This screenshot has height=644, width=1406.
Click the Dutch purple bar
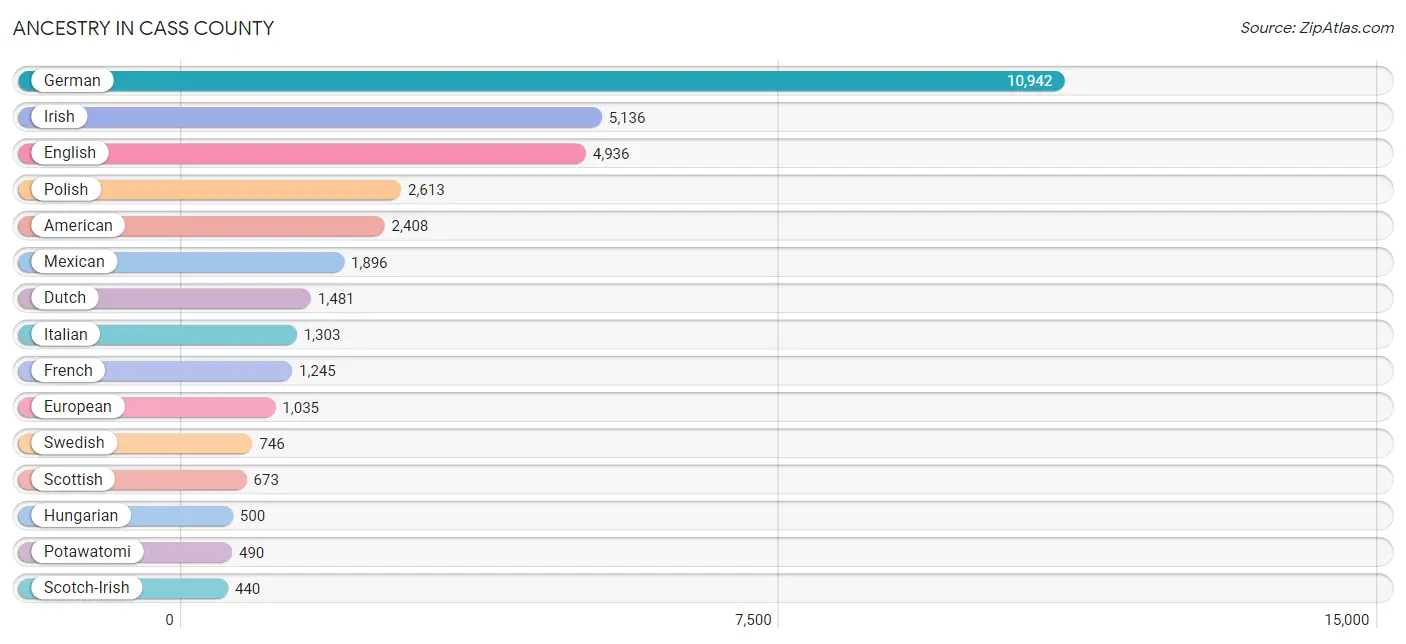[165, 298]
